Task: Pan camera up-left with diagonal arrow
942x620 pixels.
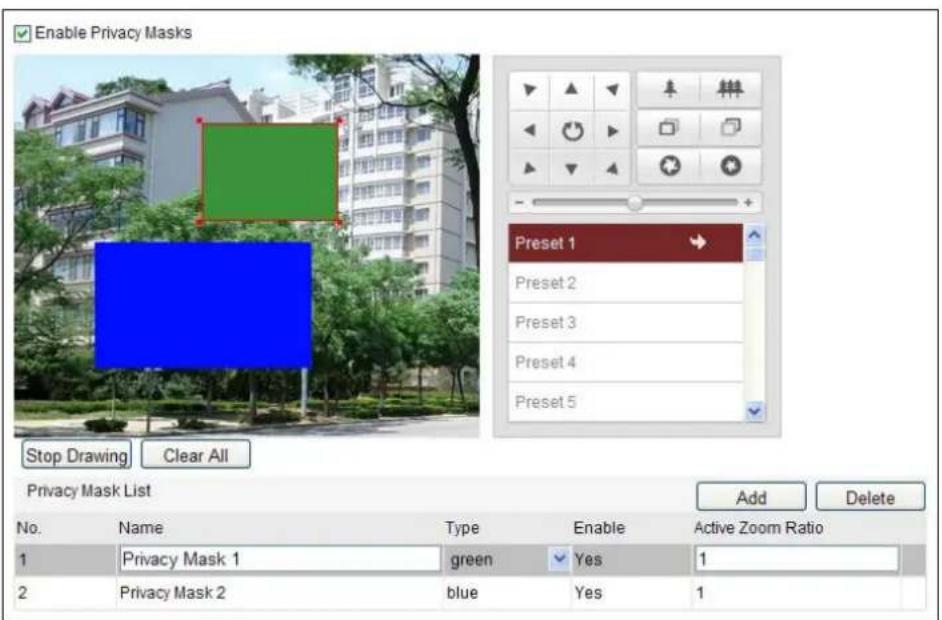Action: coord(529,90)
